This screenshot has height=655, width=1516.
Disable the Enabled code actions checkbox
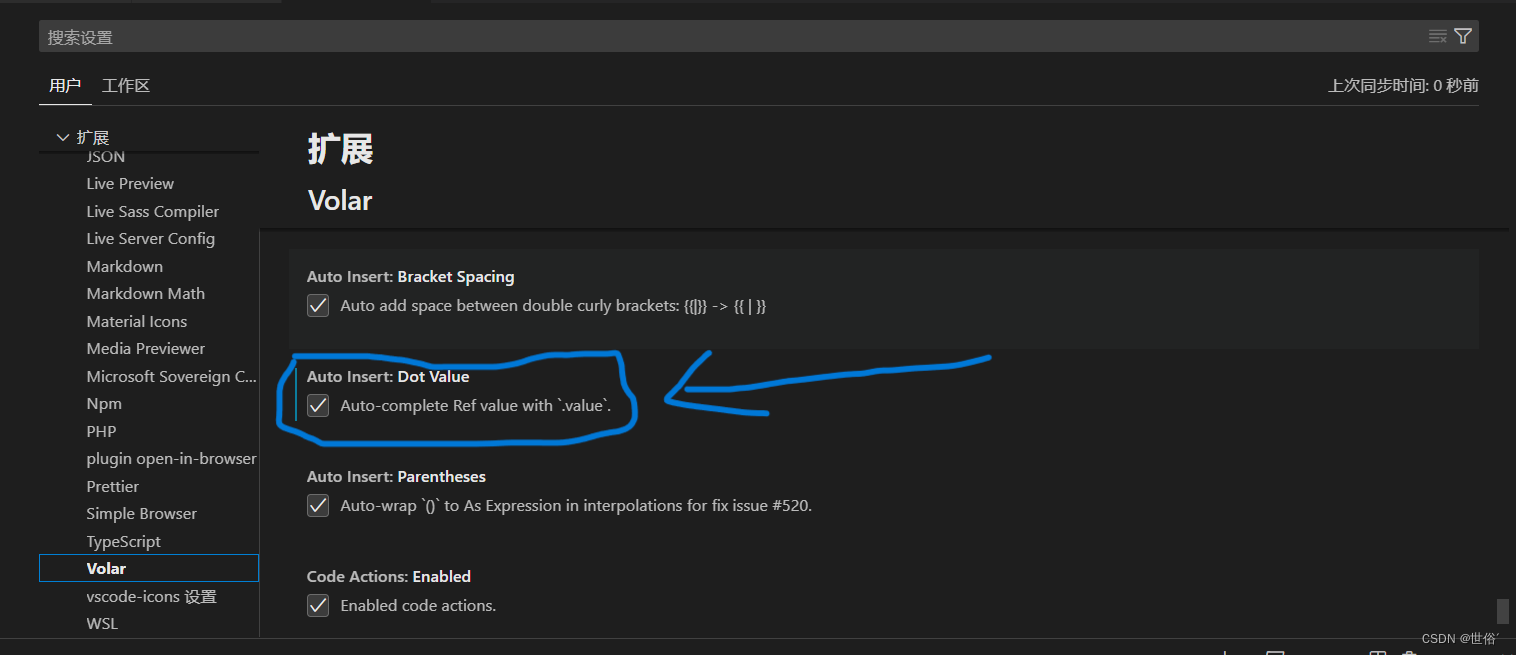[x=317, y=605]
